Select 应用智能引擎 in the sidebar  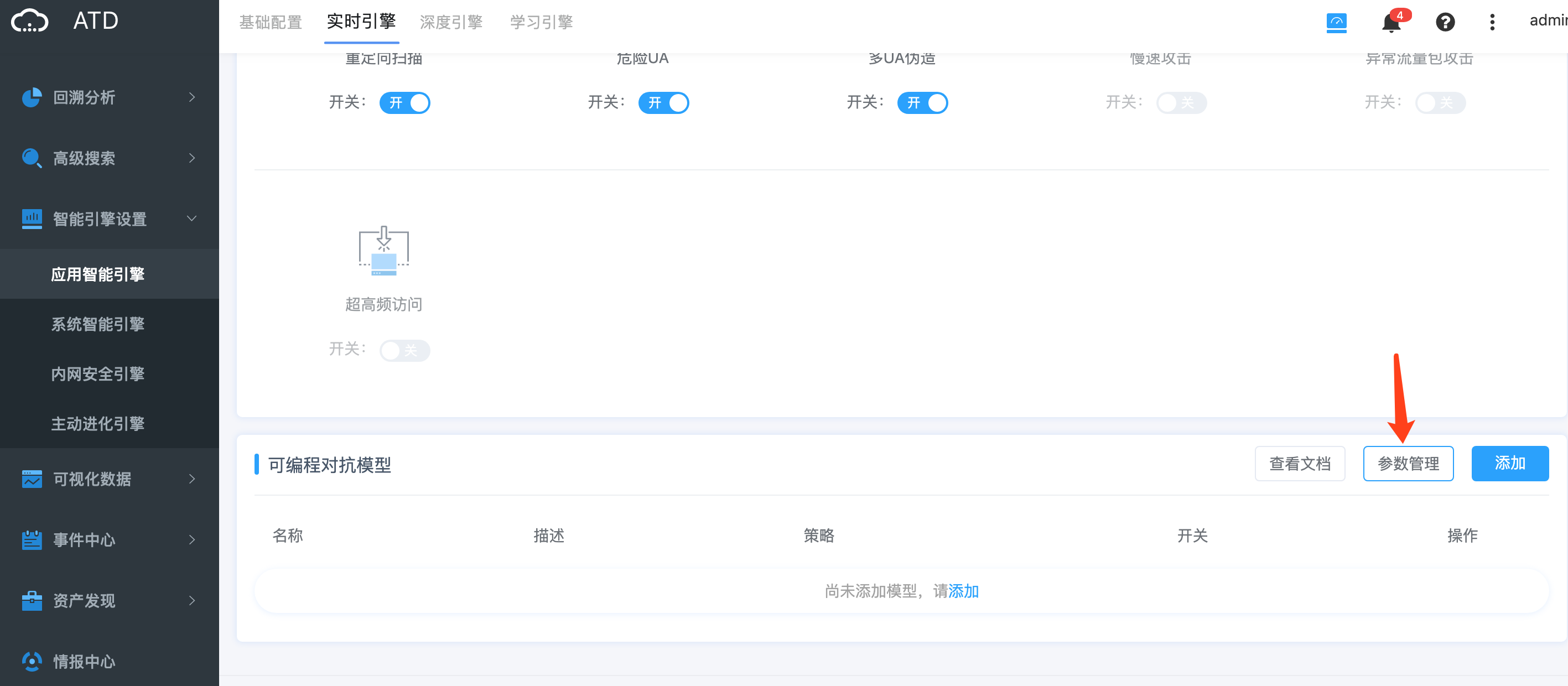click(110, 274)
